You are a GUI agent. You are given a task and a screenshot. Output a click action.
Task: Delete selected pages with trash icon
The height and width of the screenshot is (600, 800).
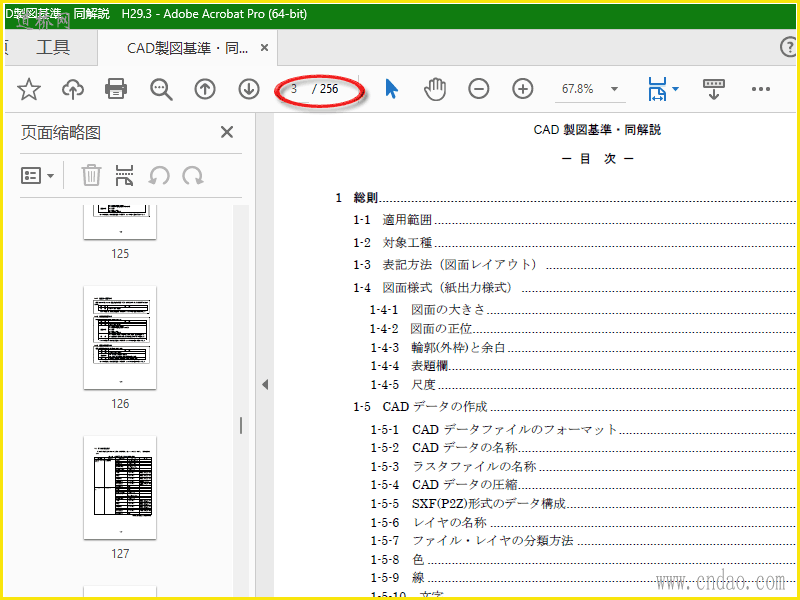[x=91, y=176]
